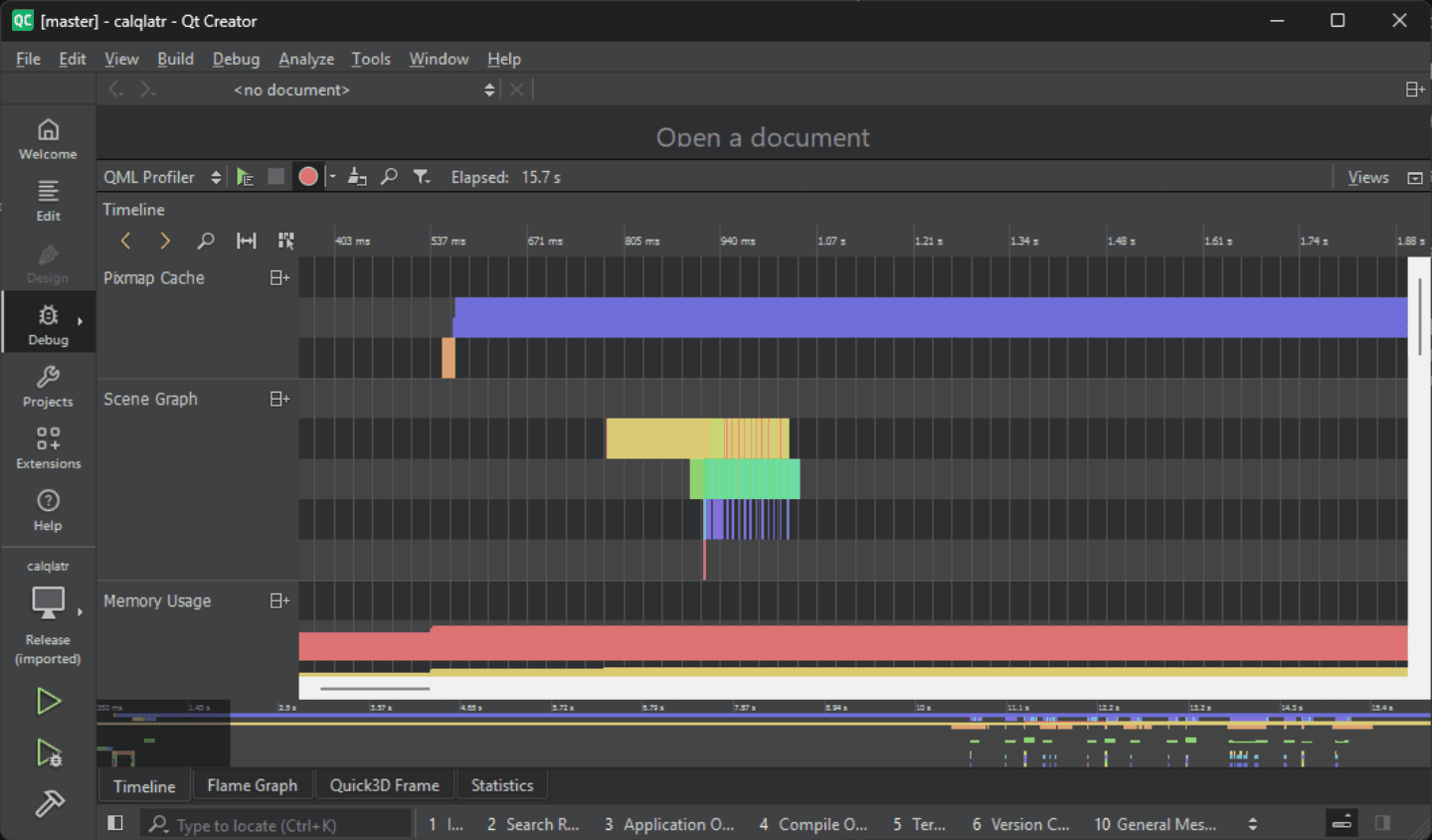
Task: Open Search Results output pane
Action: [x=533, y=824]
